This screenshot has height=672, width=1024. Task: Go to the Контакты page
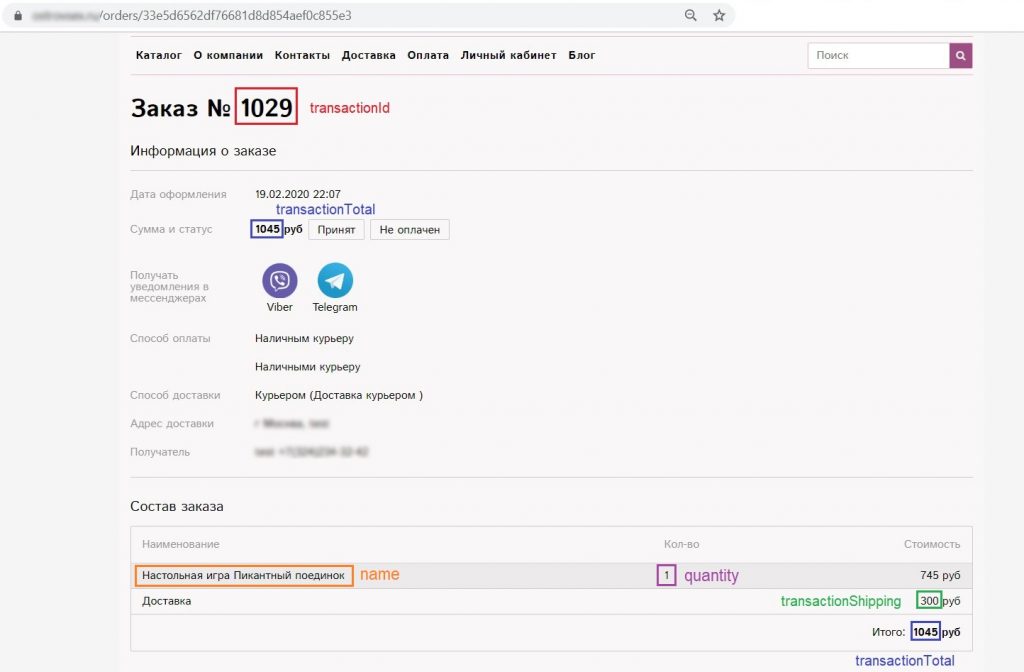[302, 56]
